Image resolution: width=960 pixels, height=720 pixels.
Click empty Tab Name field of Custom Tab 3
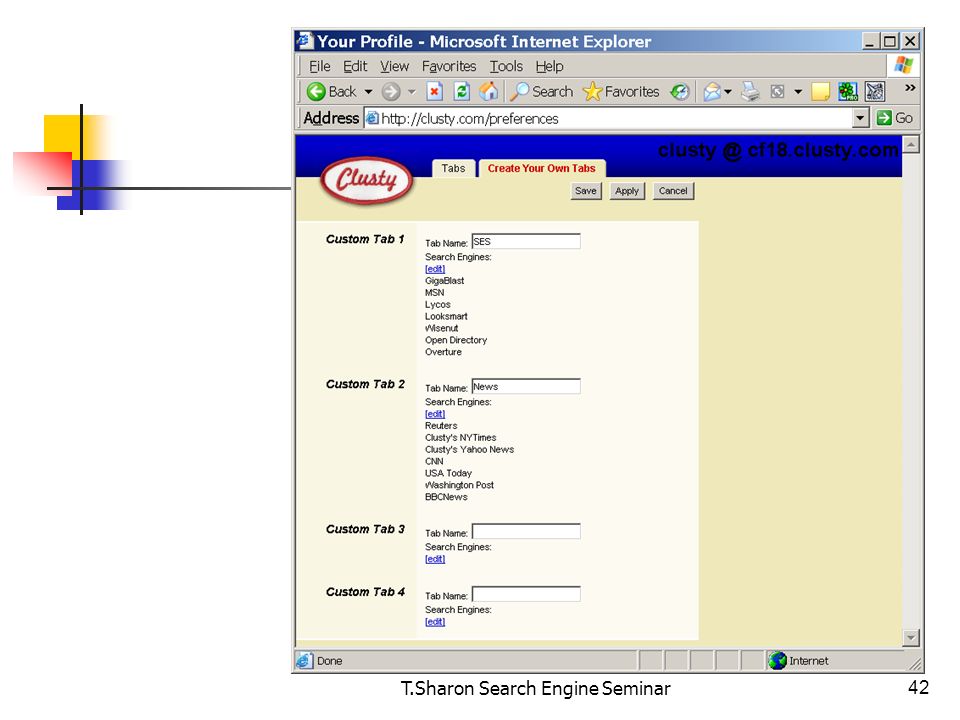point(526,531)
